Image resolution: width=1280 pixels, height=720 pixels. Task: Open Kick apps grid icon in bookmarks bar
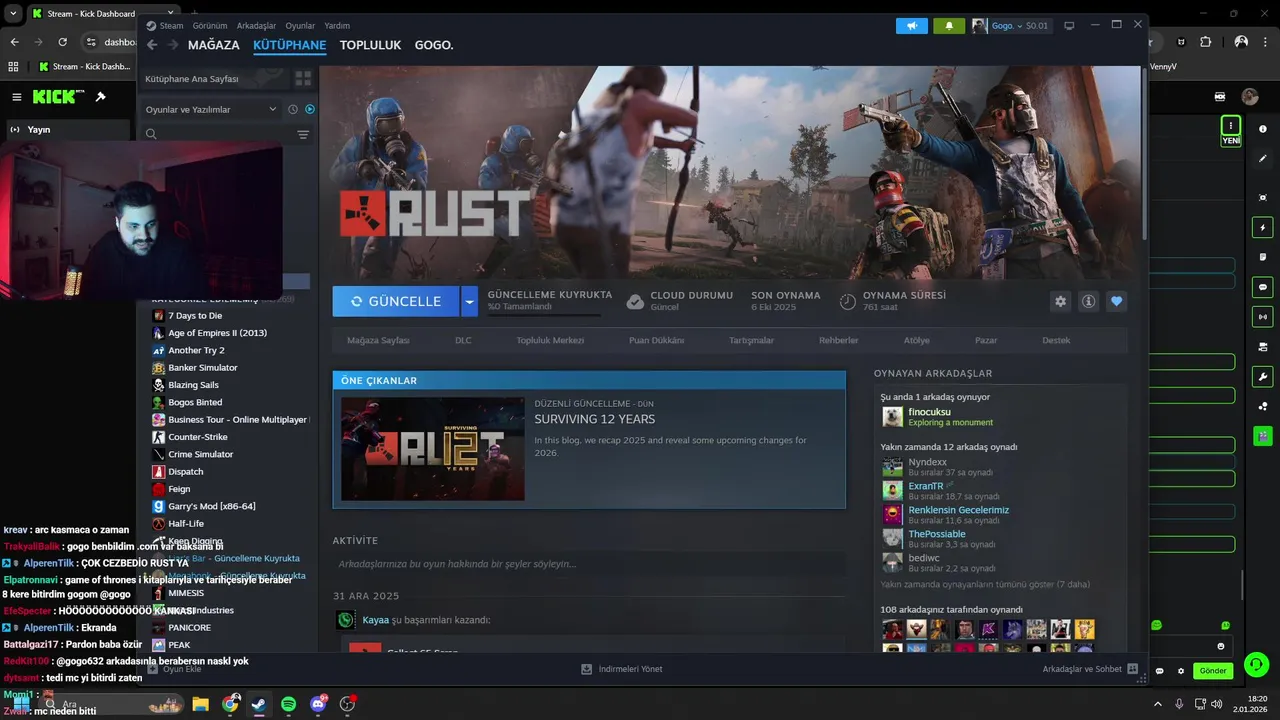tap(13, 67)
